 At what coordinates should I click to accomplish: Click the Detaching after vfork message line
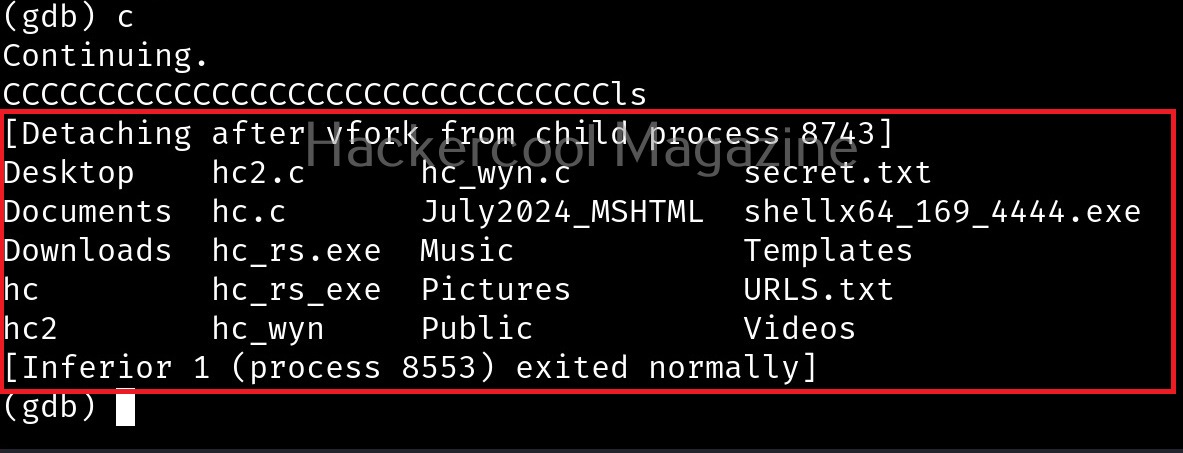(x=448, y=133)
